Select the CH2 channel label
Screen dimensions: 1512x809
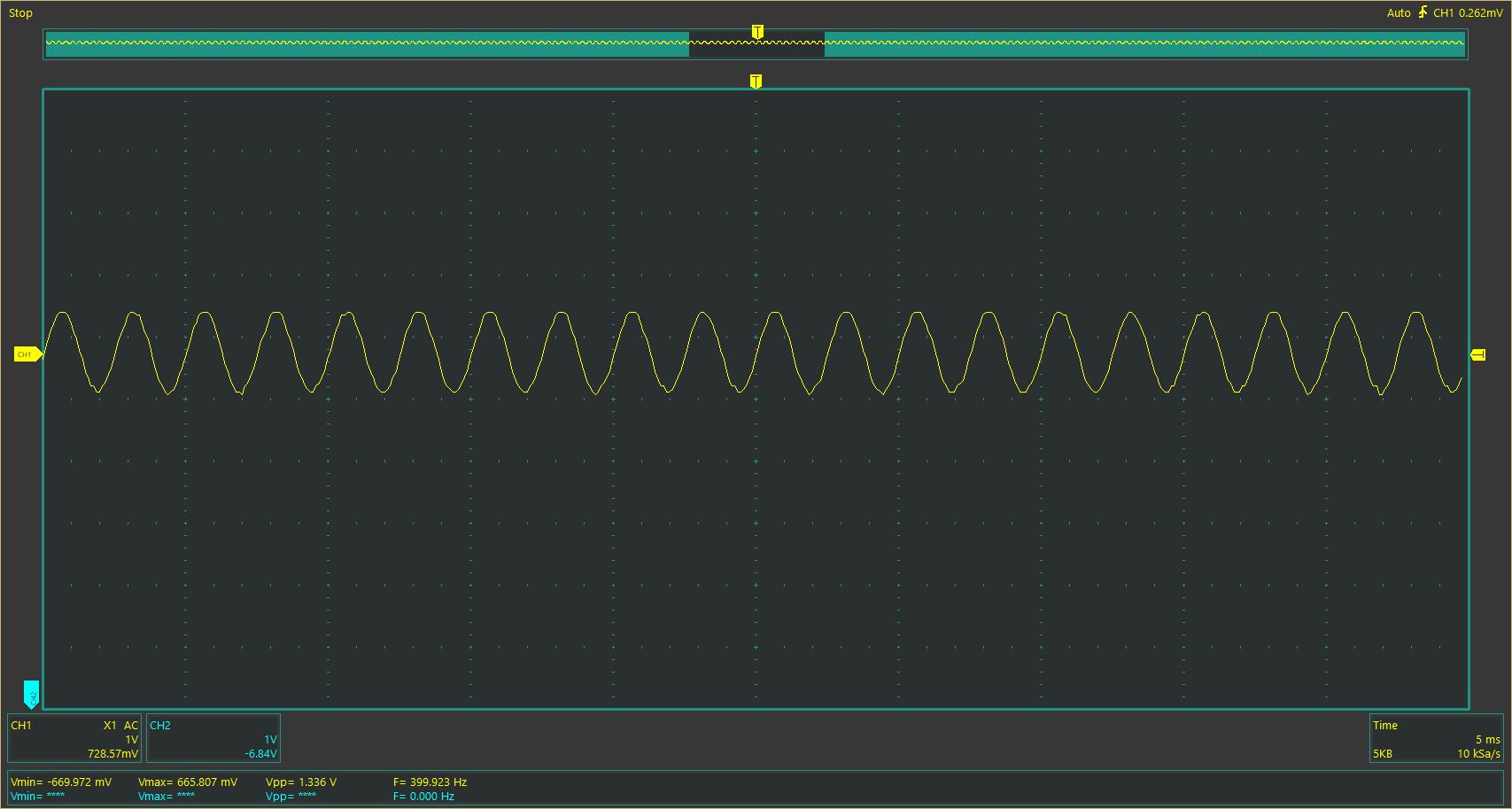point(160,725)
